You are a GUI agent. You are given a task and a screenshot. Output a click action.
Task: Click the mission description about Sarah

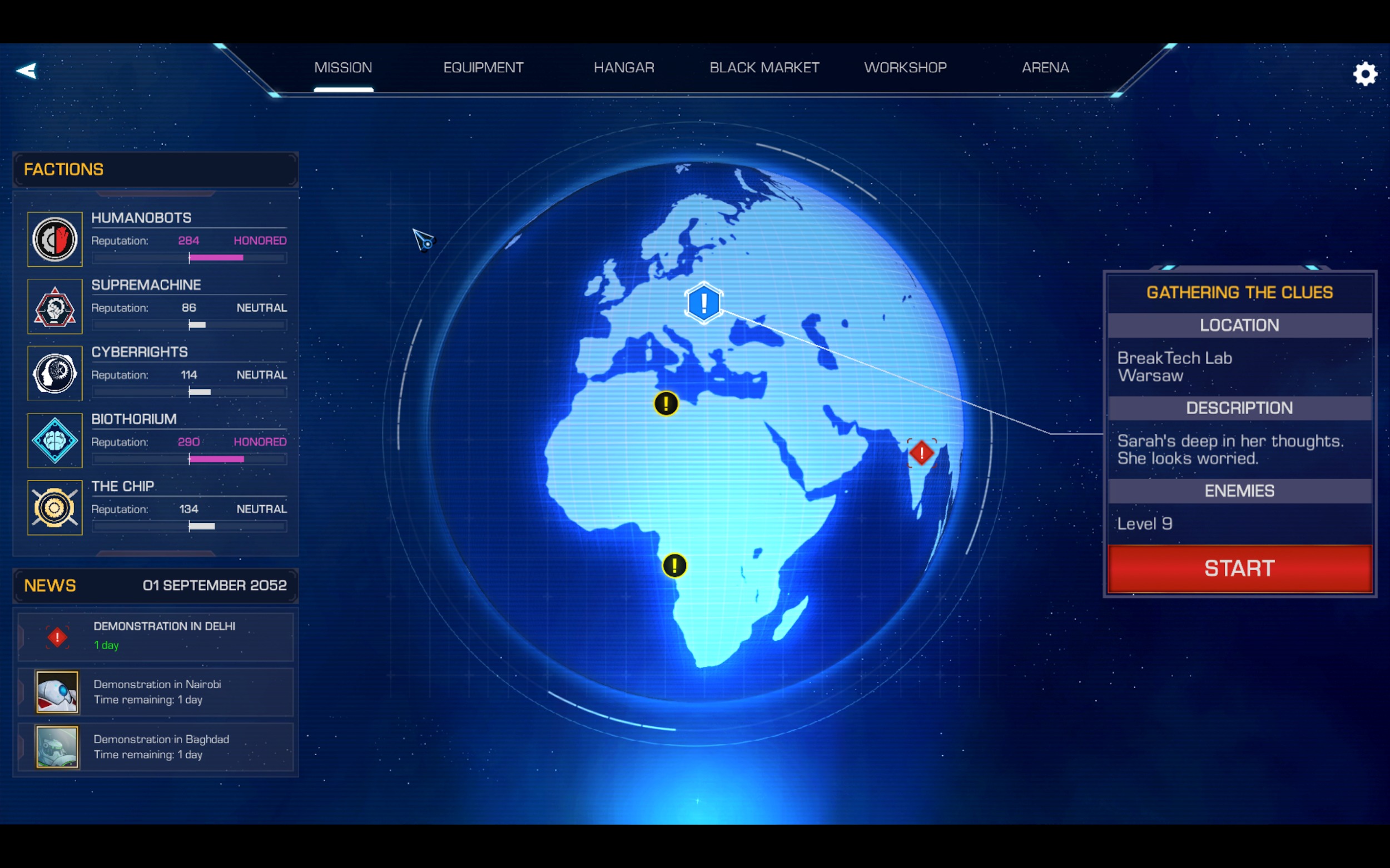pyautogui.click(x=1230, y=450)
